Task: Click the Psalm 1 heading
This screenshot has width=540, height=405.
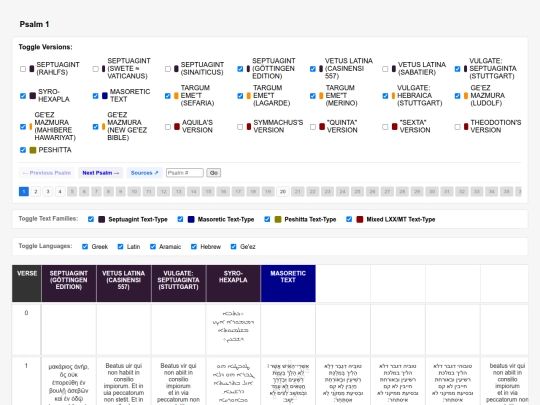Action: pos(34,24)
